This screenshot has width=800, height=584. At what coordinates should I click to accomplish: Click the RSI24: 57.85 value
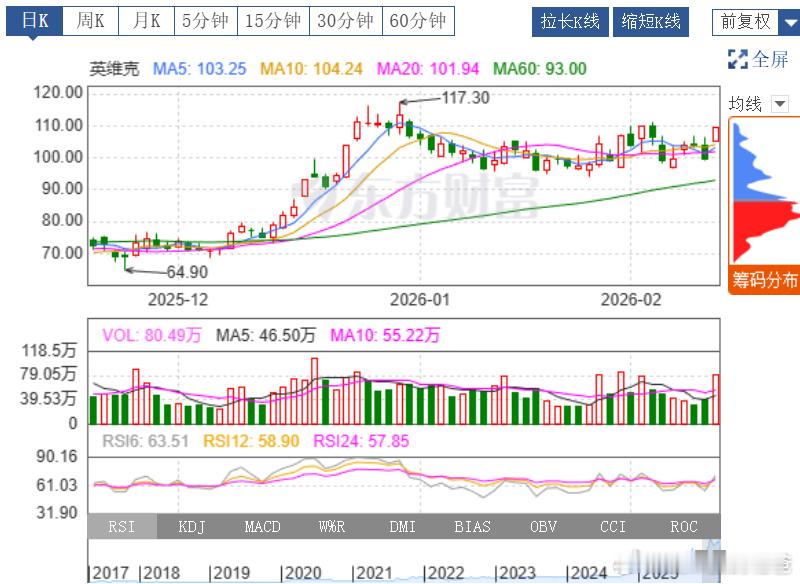361,441
